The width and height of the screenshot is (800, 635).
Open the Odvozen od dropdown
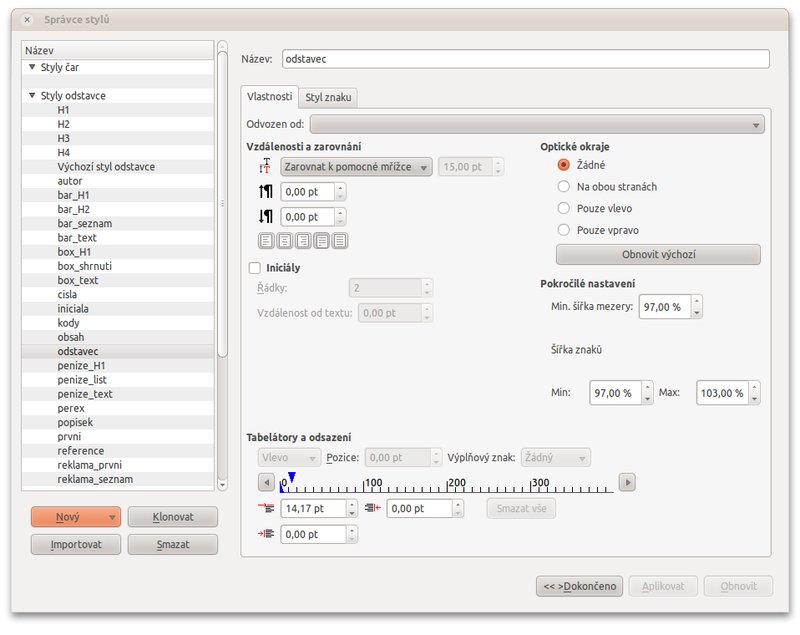pyautogui.click(x=537, y=124)
